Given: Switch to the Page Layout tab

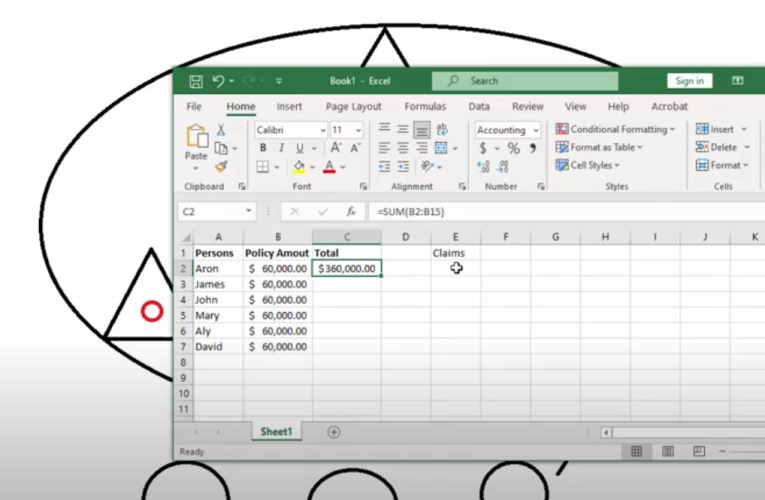Looking at the screenshot, I should (353, 106).
